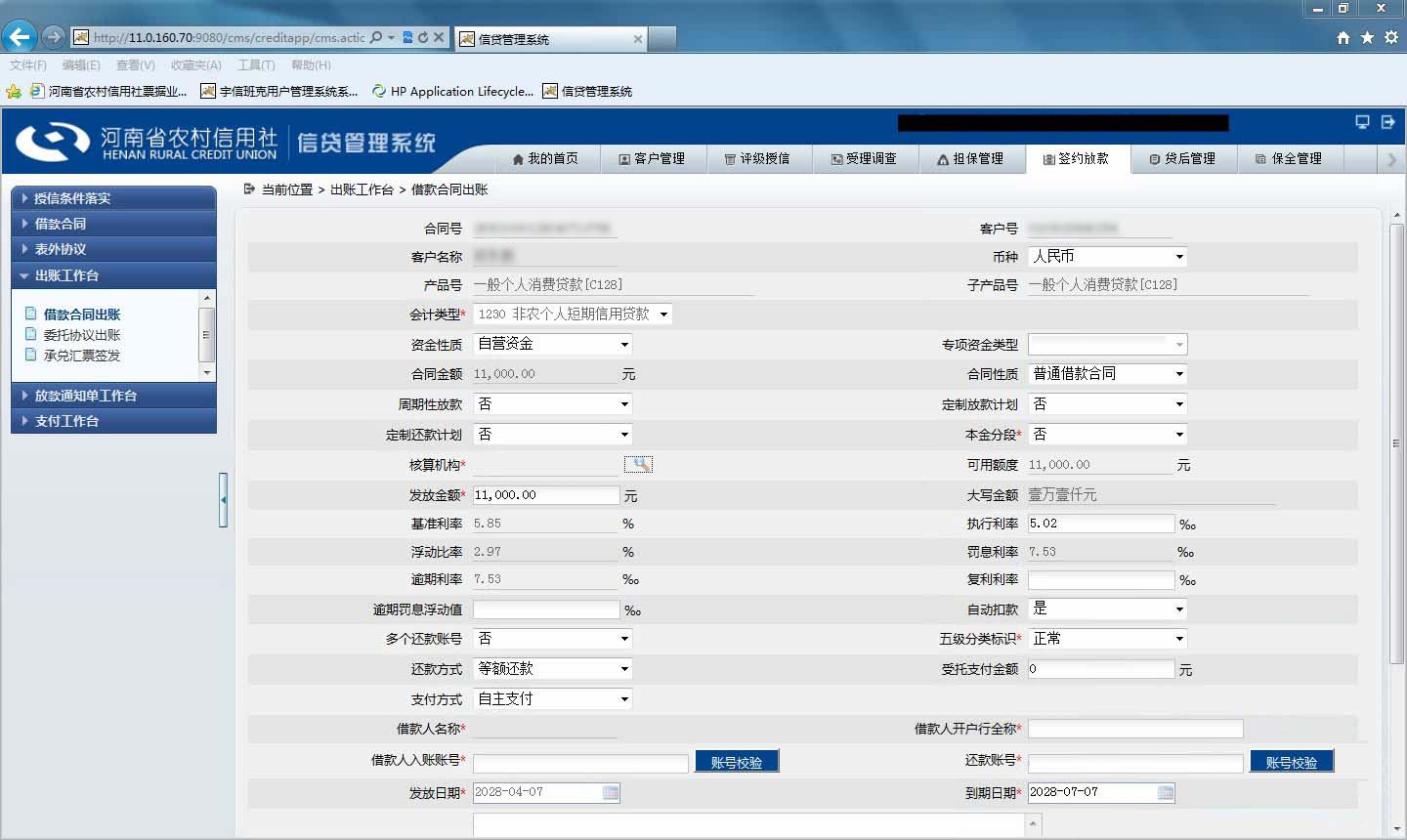
Task: Open the 周期性放款 dropdown
Action: pyautogui.click(x=552, y=403)
